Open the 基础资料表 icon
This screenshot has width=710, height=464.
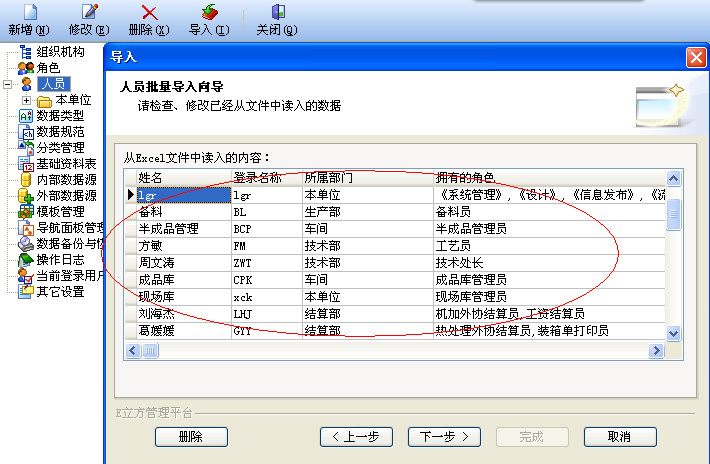(26, 164)
